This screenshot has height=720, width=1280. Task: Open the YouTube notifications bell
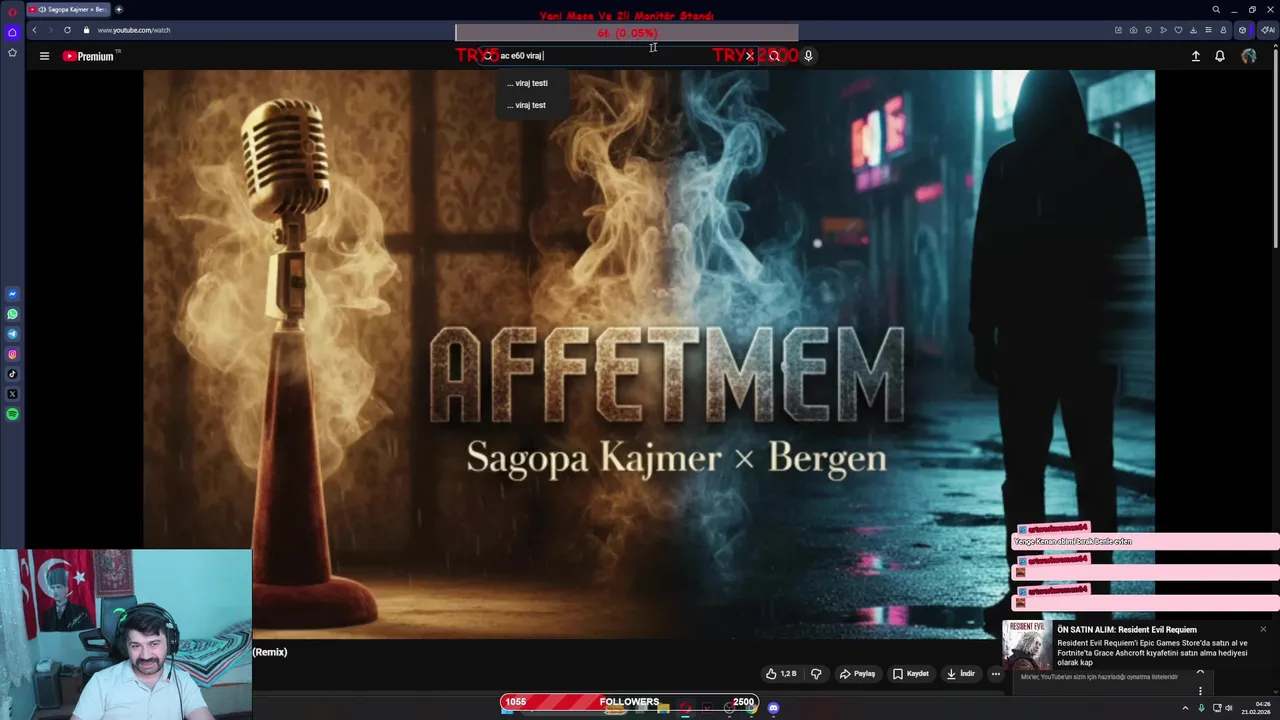point(1220,56)
